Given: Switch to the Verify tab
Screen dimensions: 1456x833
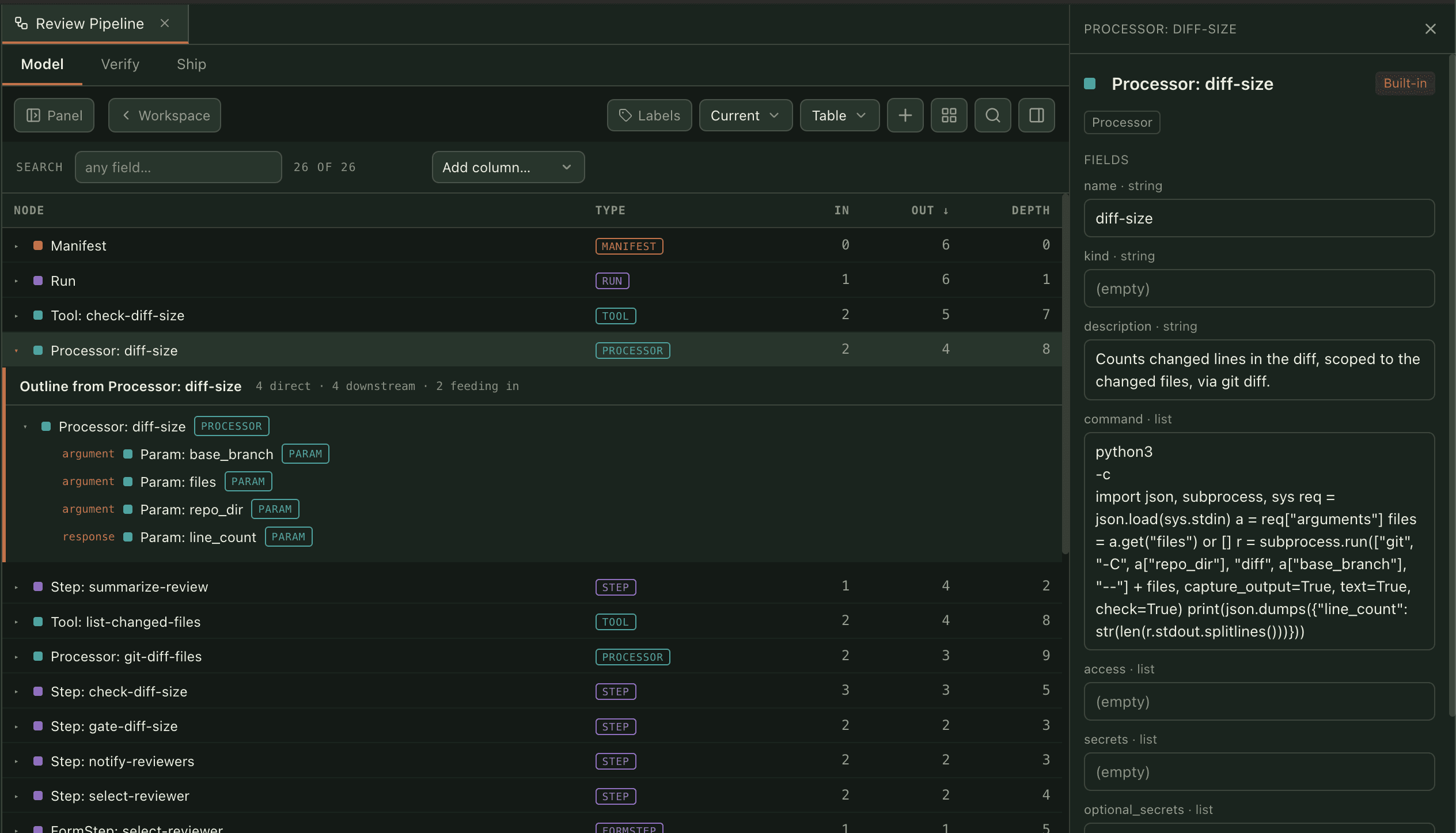Looking at the screenshot, I should [x=120, y=64].
